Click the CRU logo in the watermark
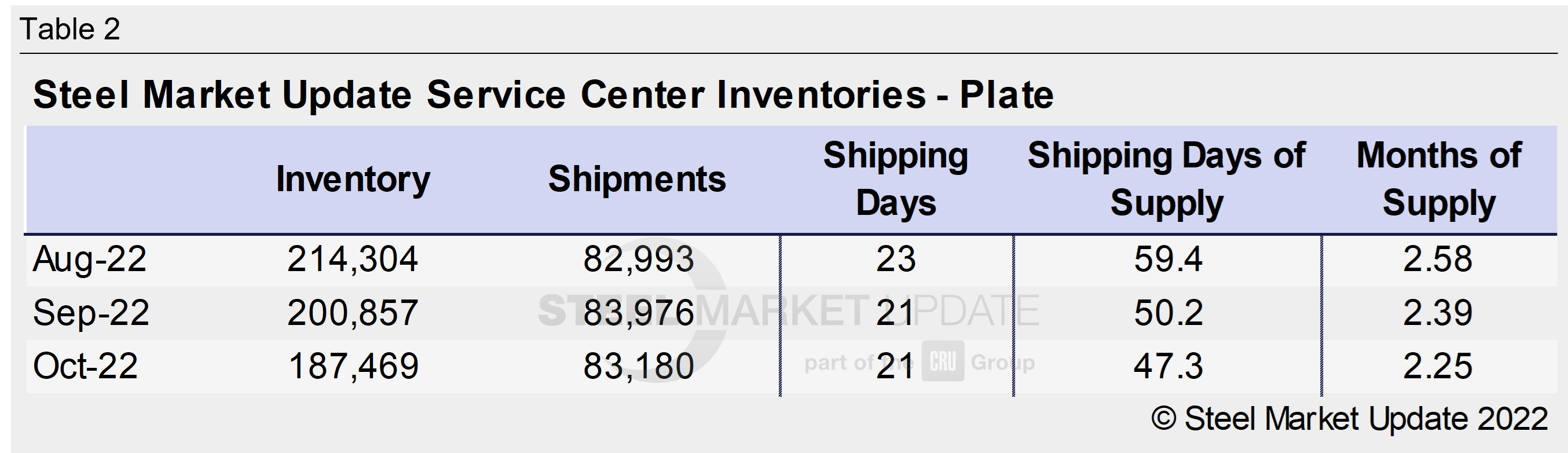 coord(942,361)
